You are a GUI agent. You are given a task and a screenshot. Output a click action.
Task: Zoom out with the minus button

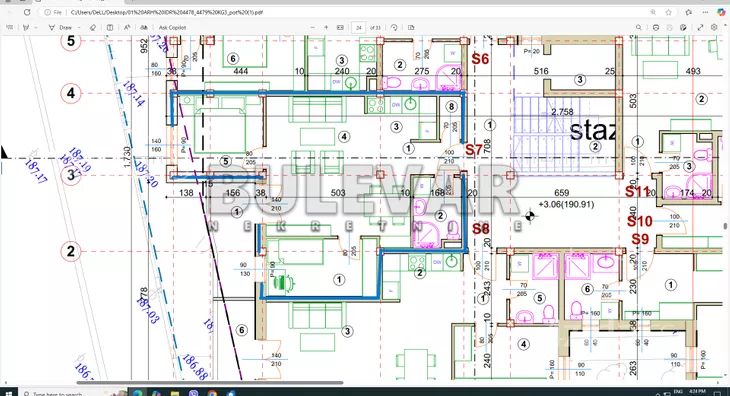click(x=312, y=27)
